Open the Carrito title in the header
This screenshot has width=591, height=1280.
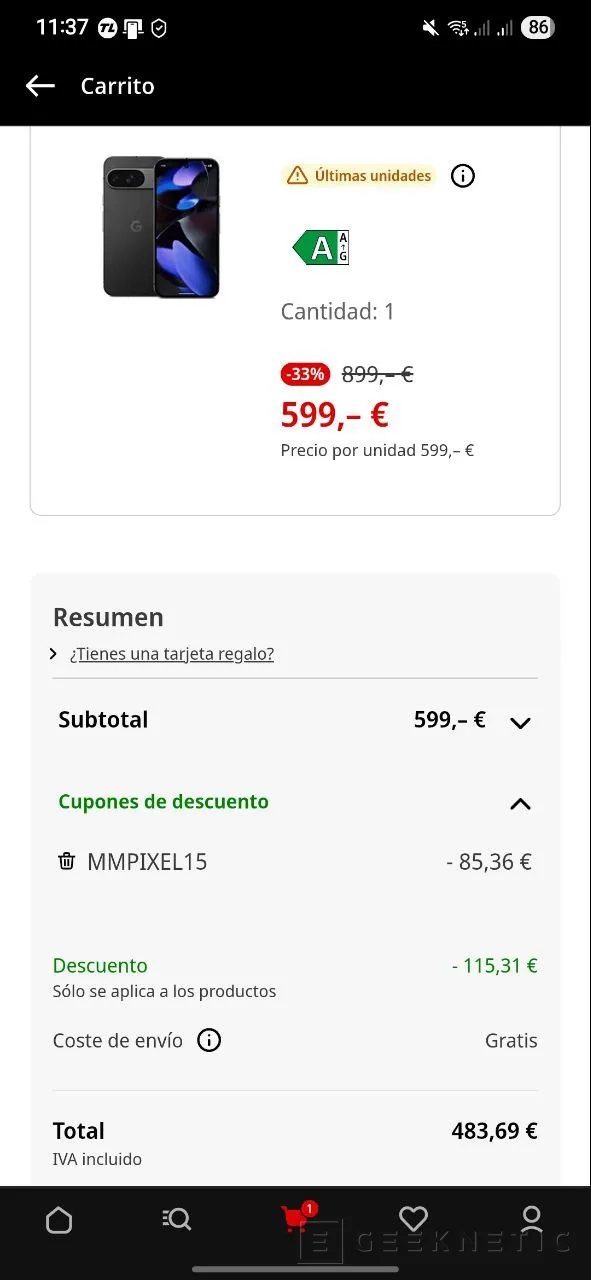pyautogui.click(x=117, y=86)
